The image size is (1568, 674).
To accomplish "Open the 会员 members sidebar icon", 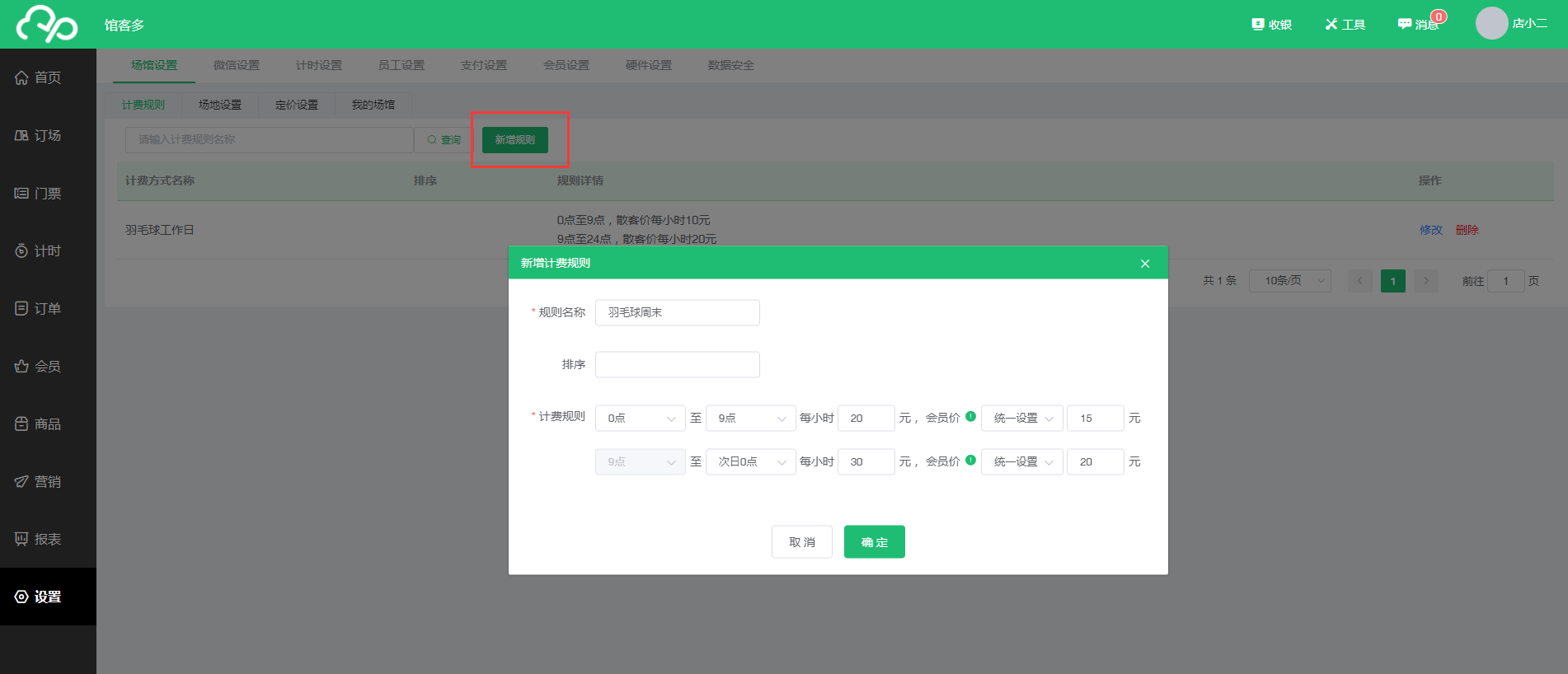I will click(x=21, y=366).
